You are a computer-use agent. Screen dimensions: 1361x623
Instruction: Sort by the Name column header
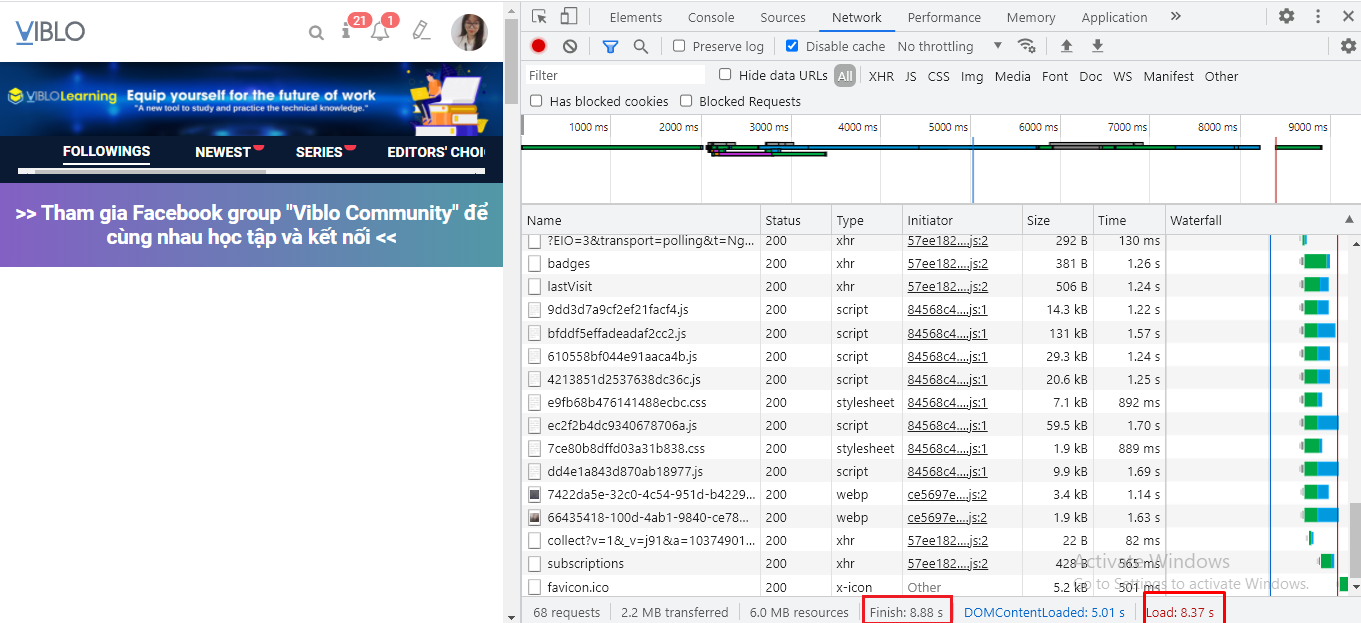pos(640,220)
